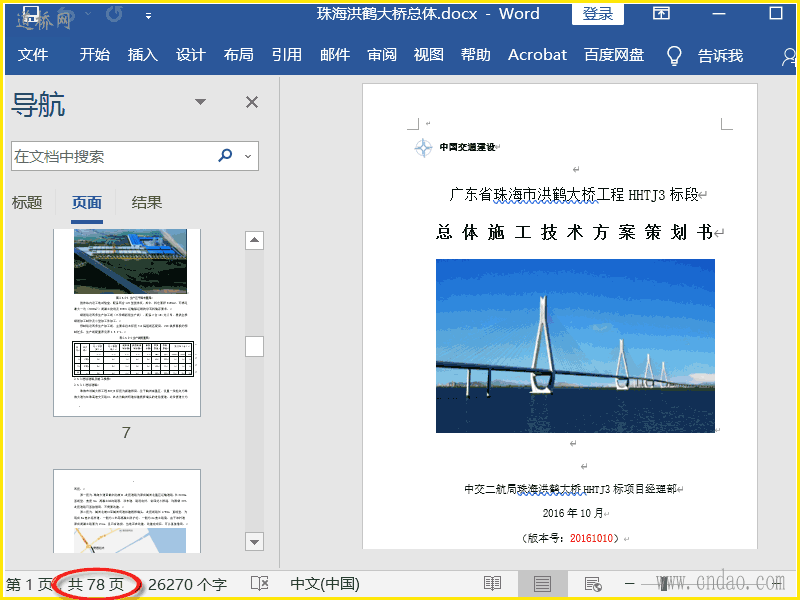Screen dimensions: 800x600
Task: Switch to the 结果 tab in navigation
Action: (x=147, y=202)
